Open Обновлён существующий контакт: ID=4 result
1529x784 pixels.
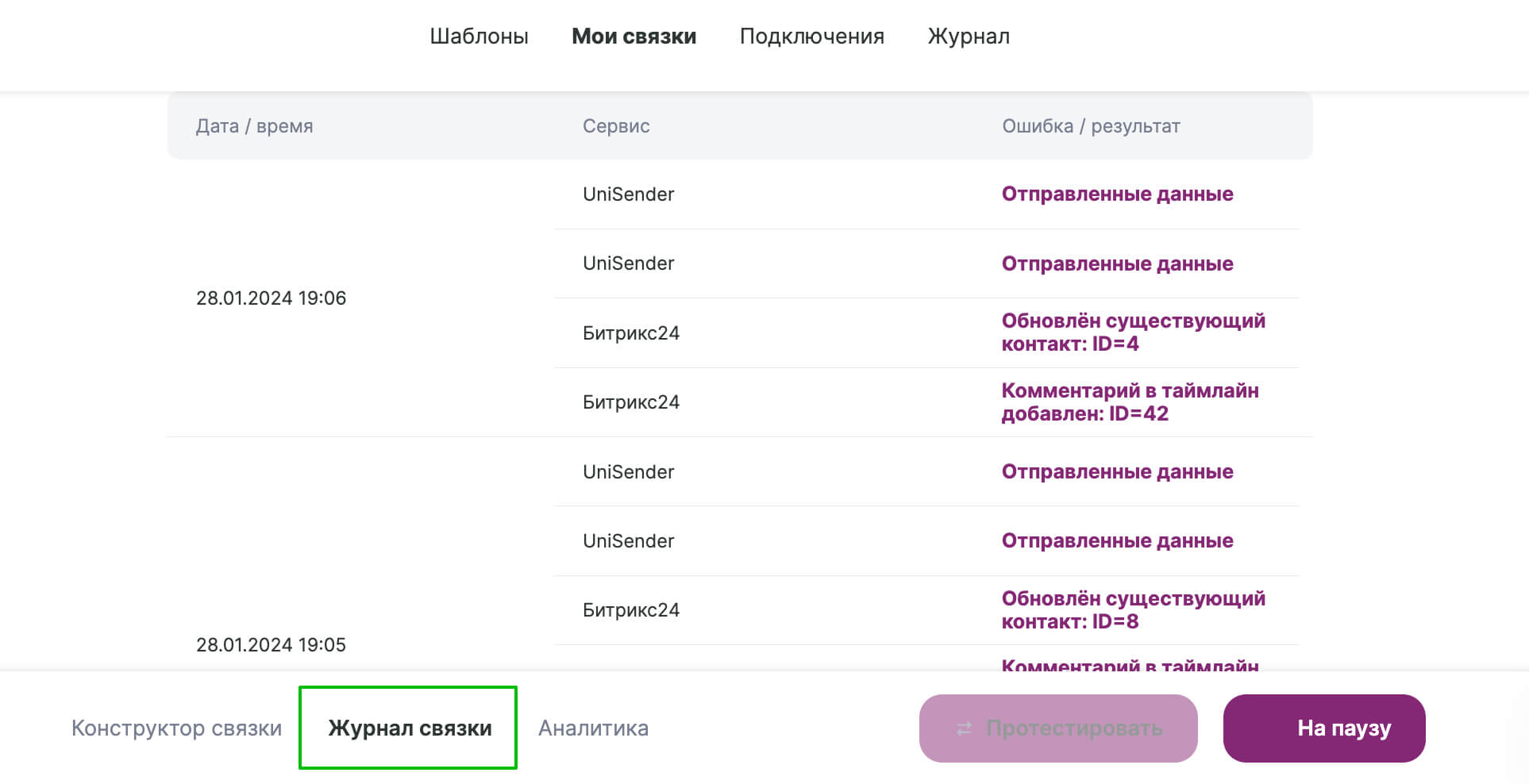click(1133, 332)
